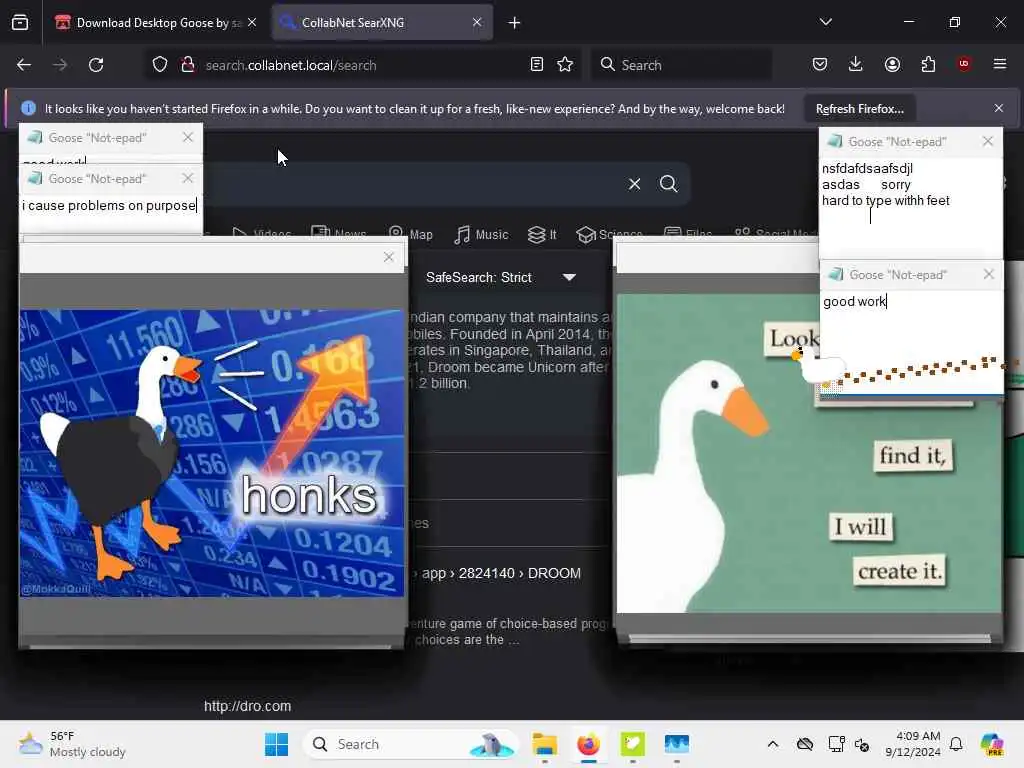Open a new browser tab
The height and width of the screenshot is (768, 1024).
pos(515,23)
